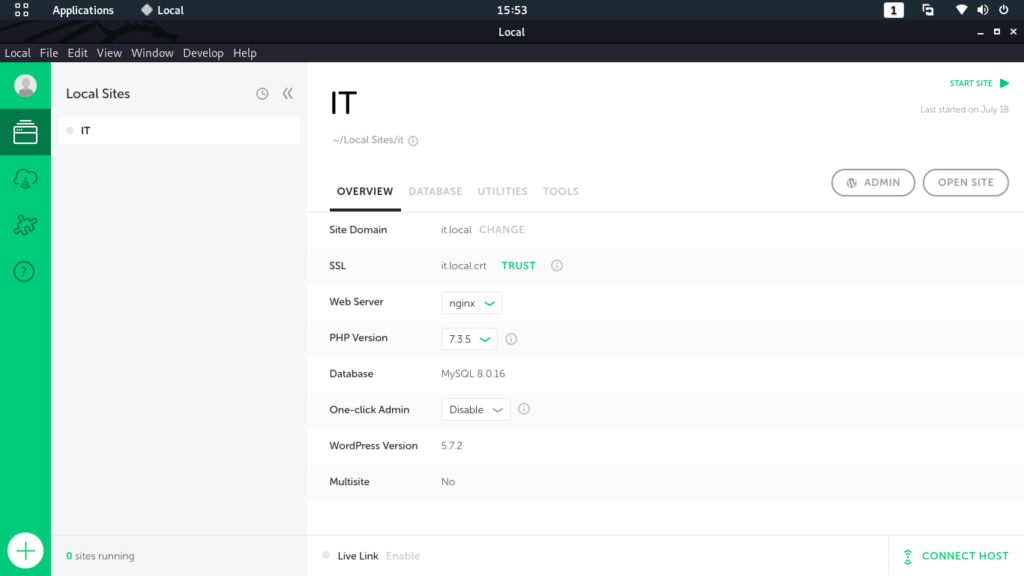Open the Local menu

pyautogui.click(x=18, y=53)
